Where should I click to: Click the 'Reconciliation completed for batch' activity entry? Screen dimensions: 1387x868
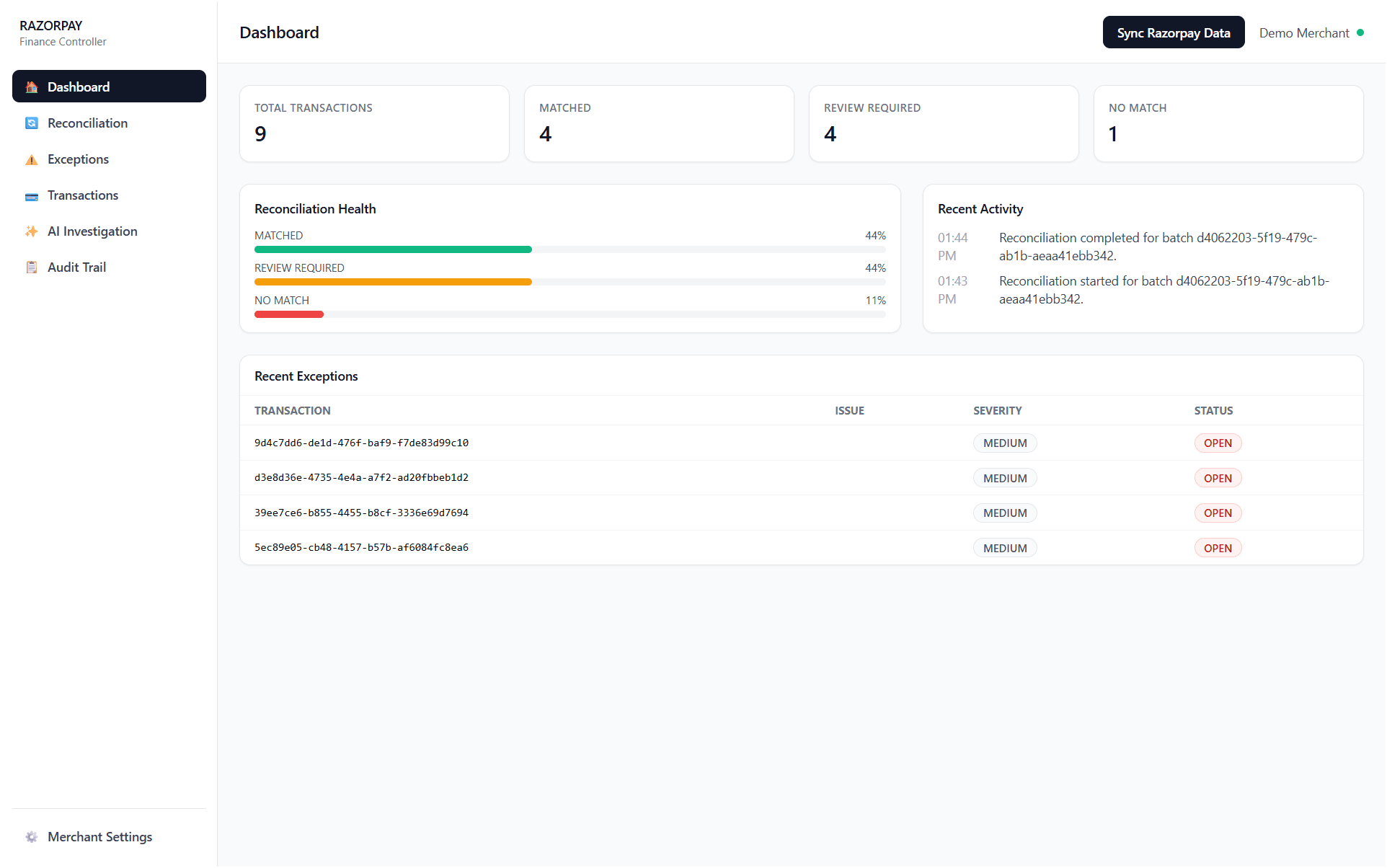tap(1158, 247)
